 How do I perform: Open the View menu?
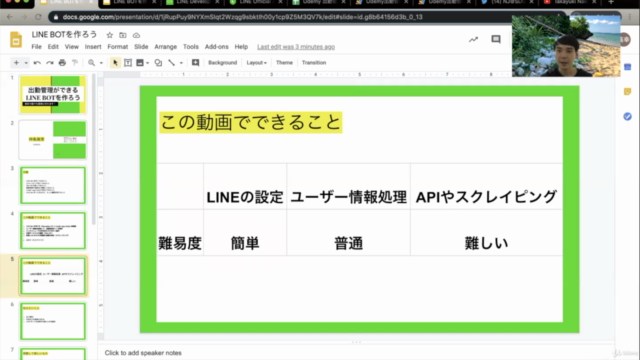coord(71,47)
